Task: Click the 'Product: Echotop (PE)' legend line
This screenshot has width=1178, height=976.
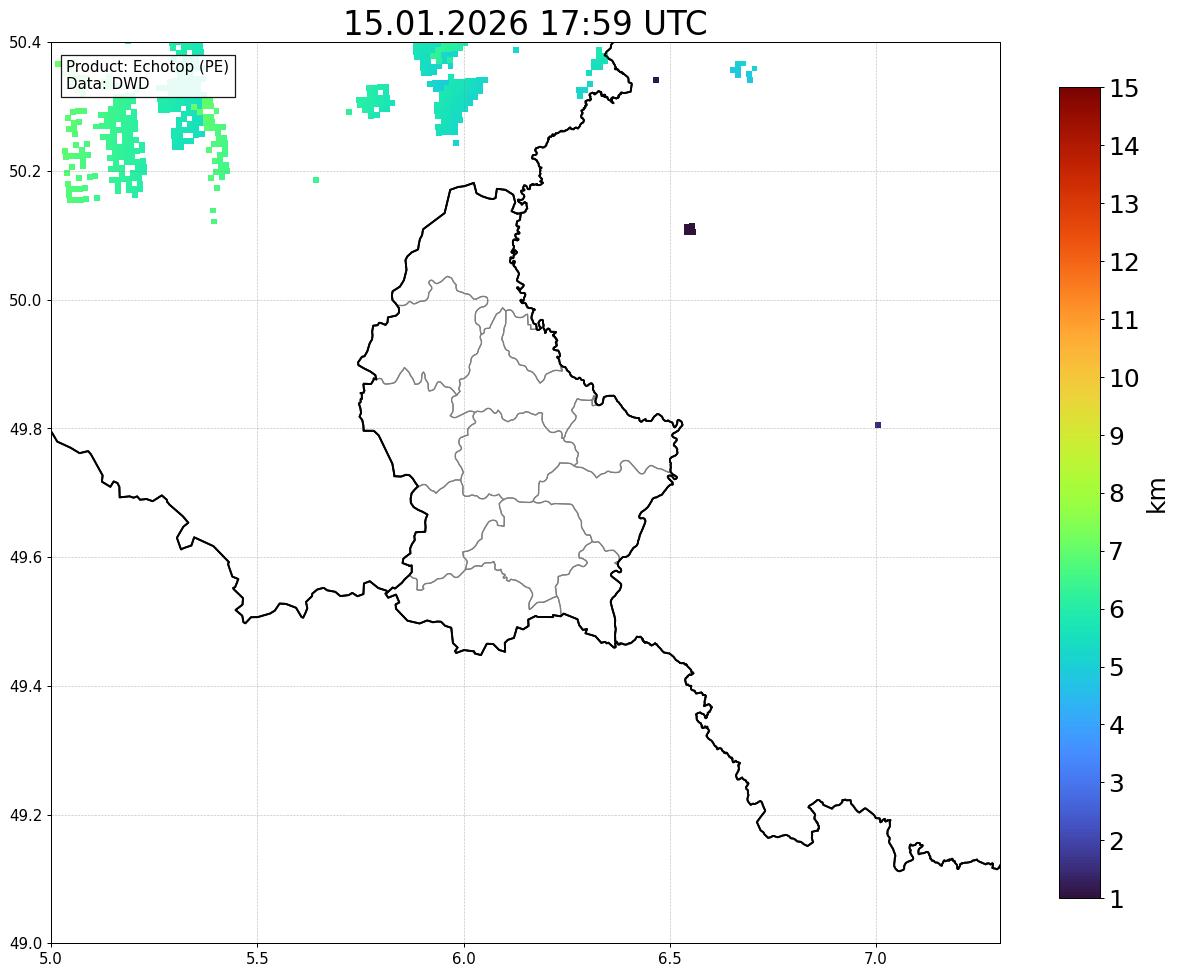Action: tap(147, 66)
